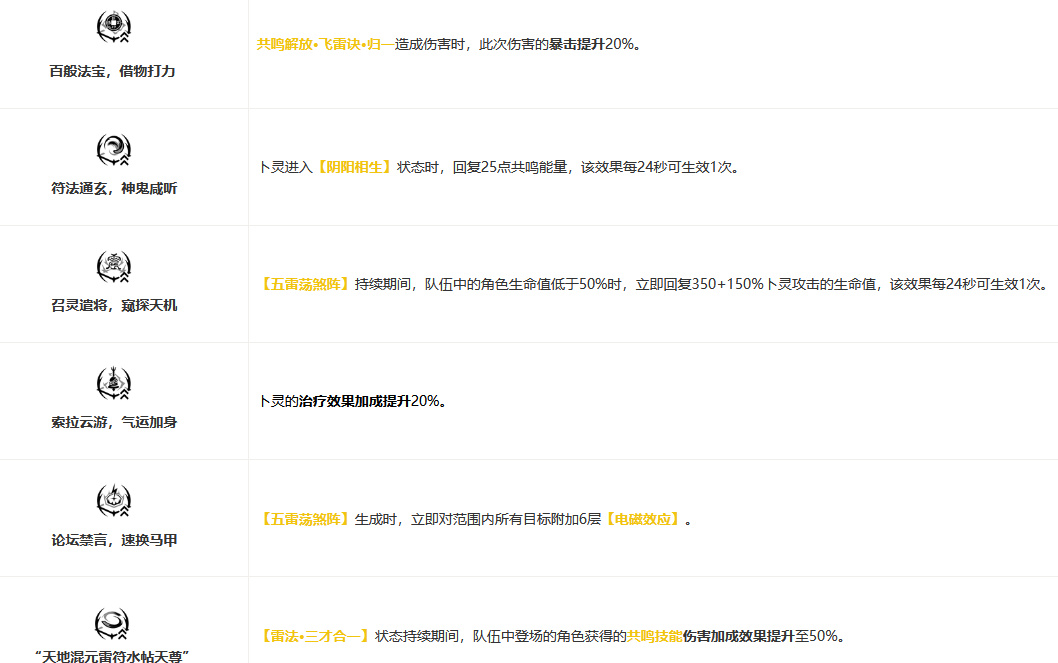
Task: Open the 【阴阳相生】 highlighted term
Action: [354, 167]
